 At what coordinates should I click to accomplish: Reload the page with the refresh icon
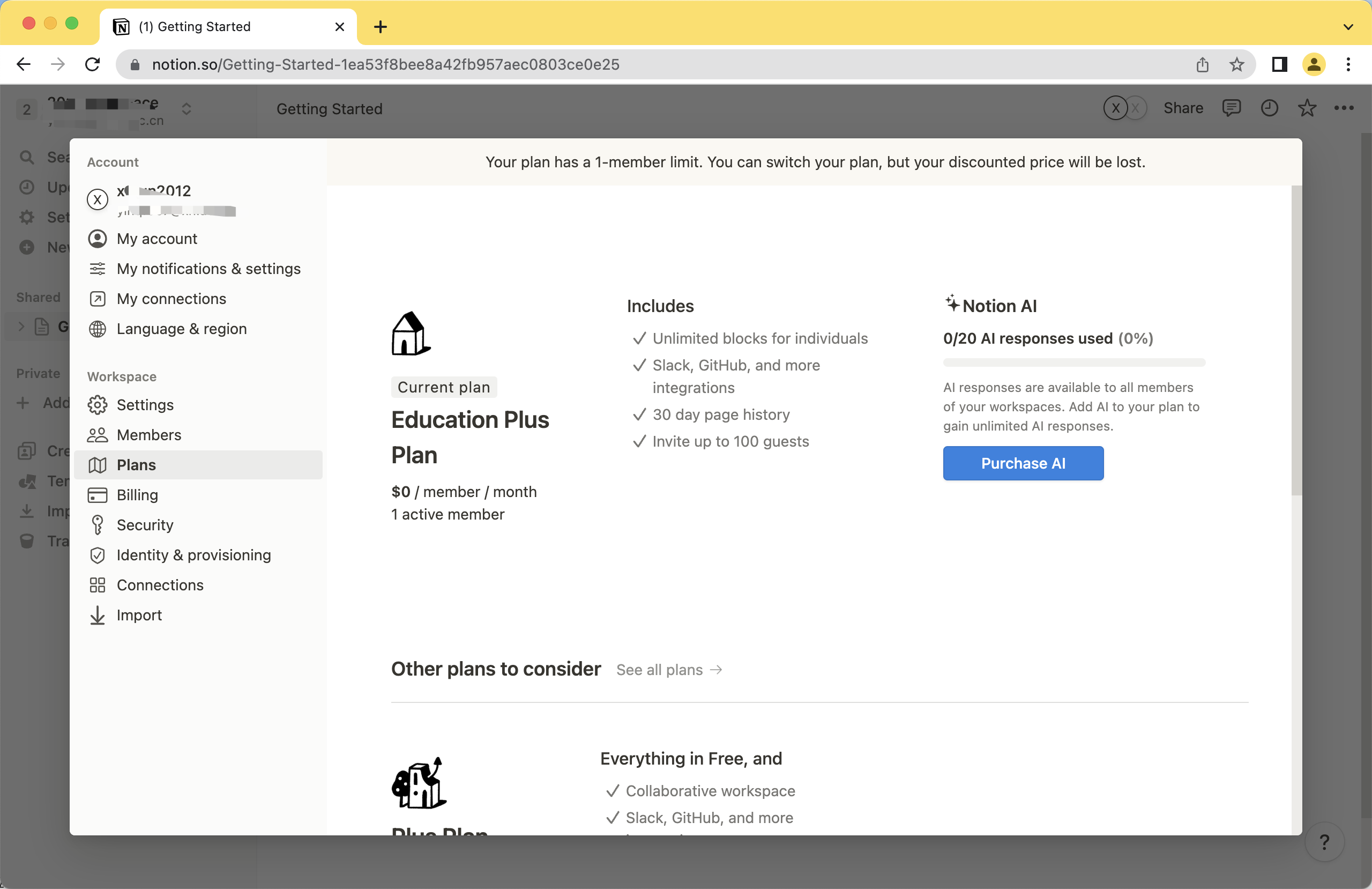click(92, 65)
